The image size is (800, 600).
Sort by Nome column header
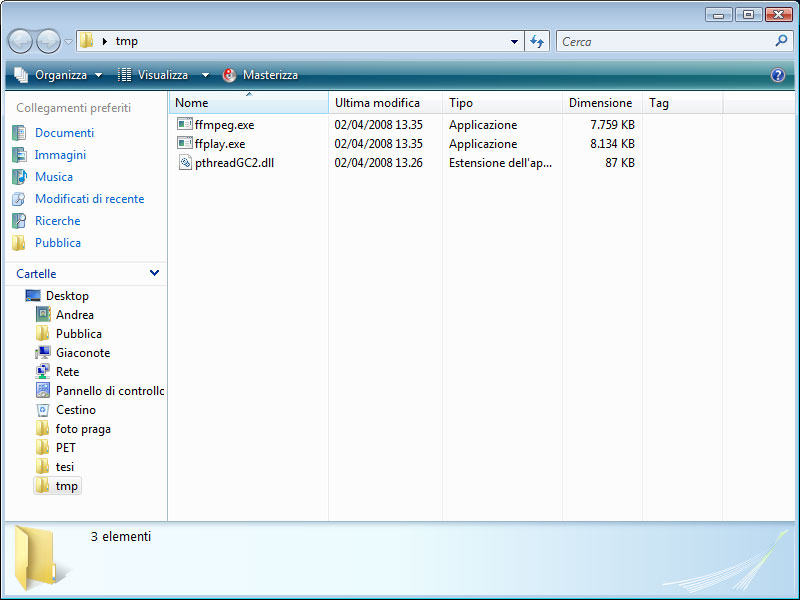coord(248,103)
